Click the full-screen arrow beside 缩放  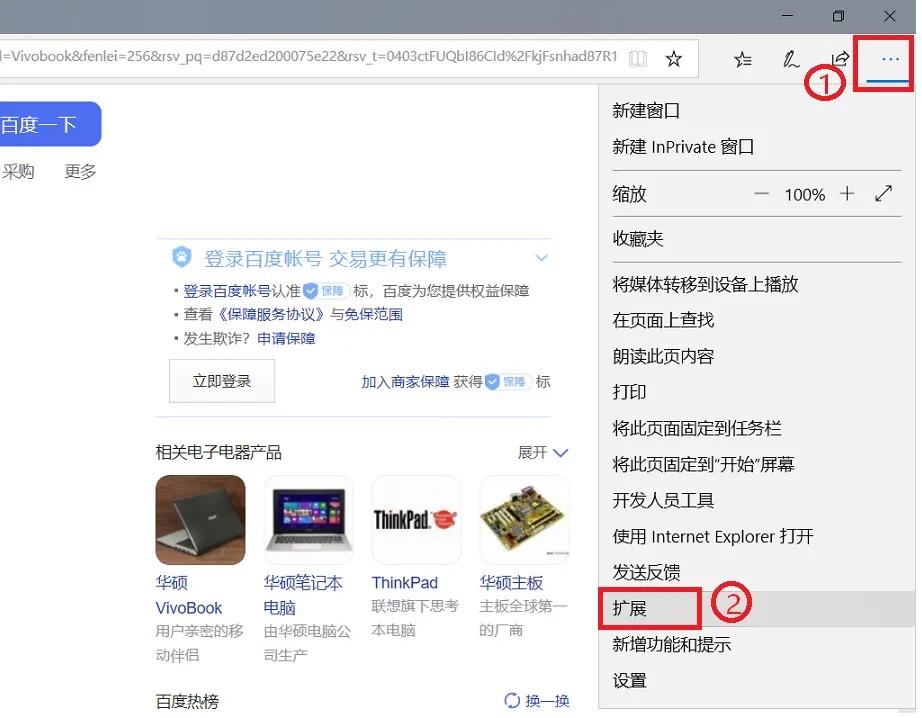pyautogui.click(x=884, y=193)
